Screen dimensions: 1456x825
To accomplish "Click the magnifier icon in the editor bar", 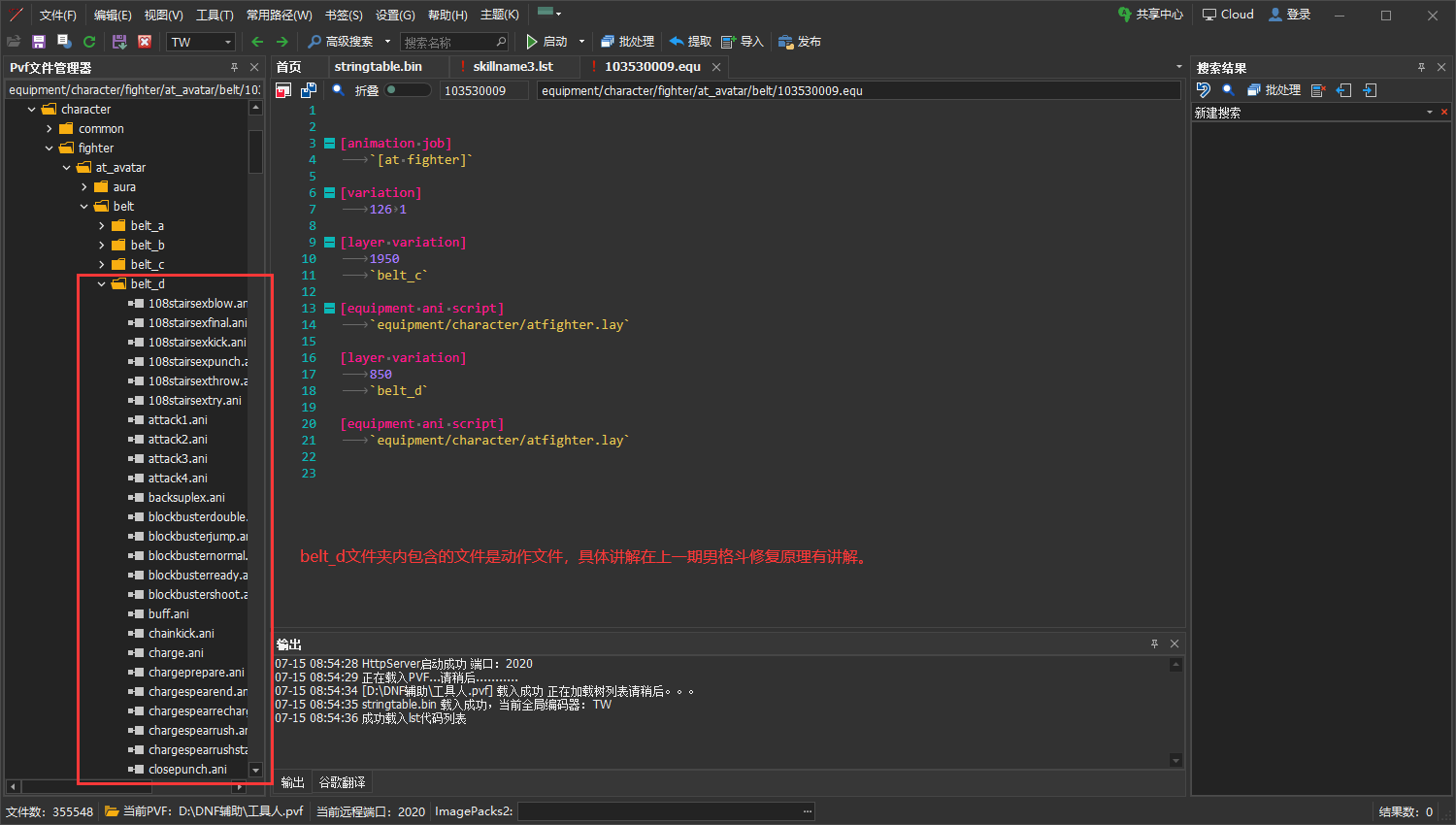I will [x=338, y=89].
